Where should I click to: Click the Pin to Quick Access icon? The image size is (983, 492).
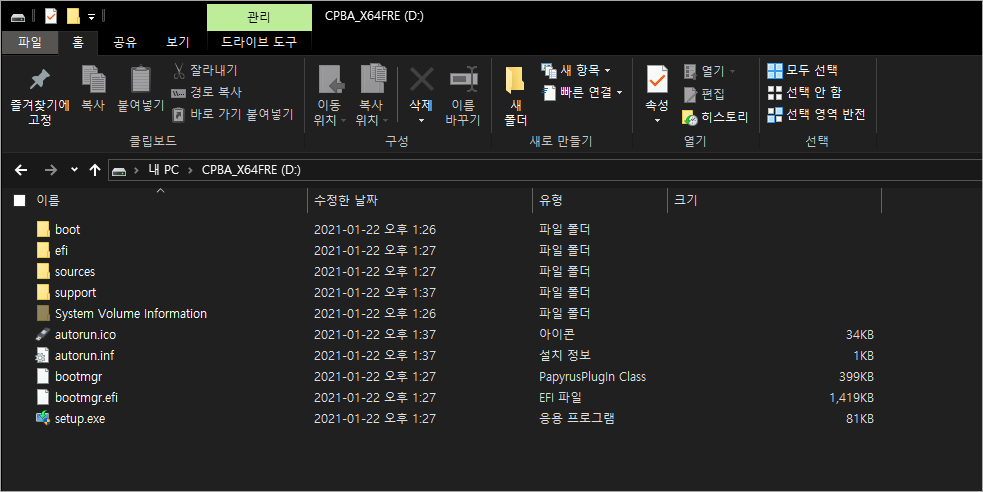(39, 80)
